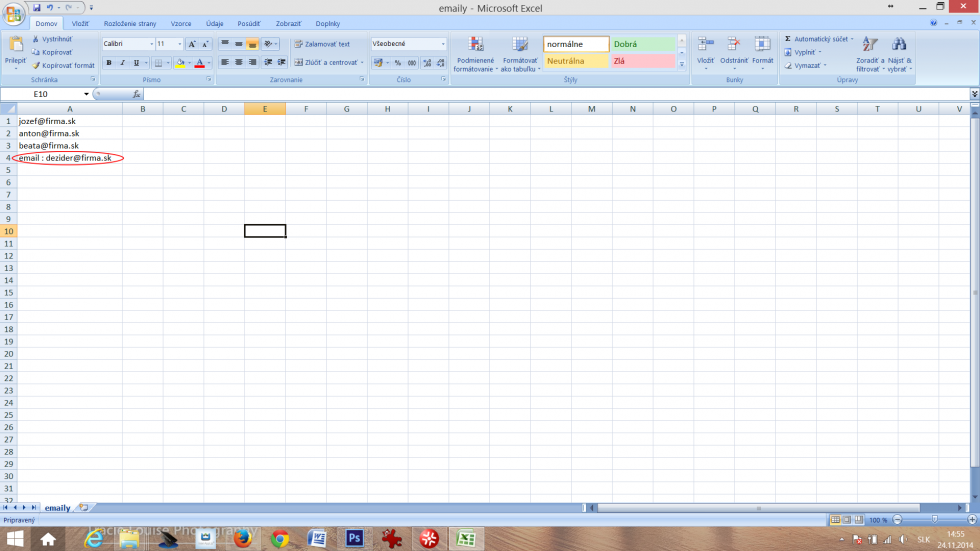Click Odstrániť delete cells icon
Screen dimensions: 980x551
point(734,44)
